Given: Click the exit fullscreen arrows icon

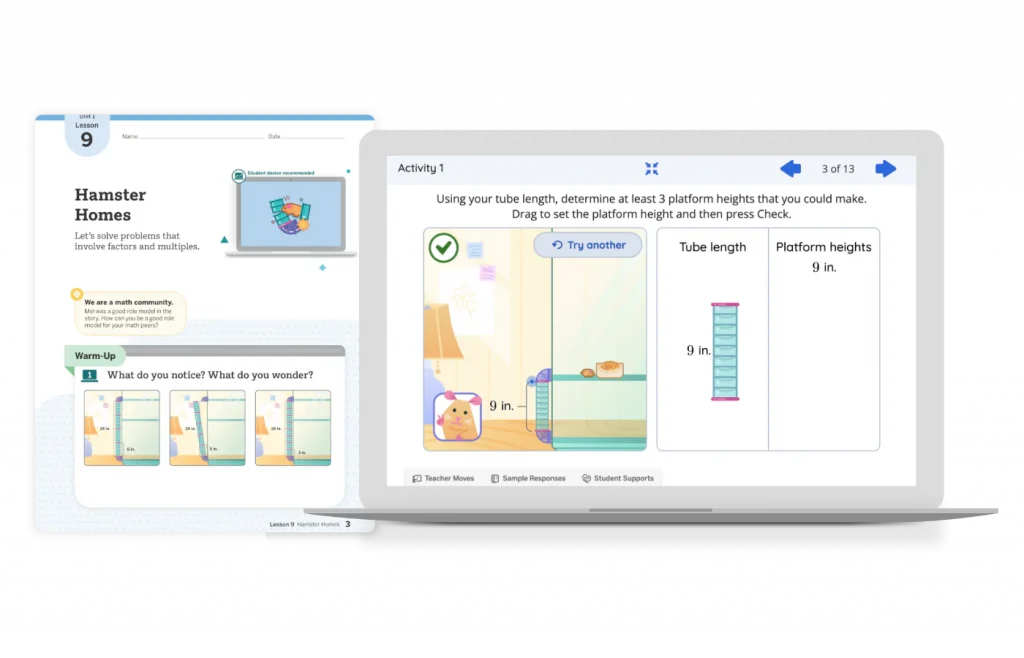Looking at the screenshot, I should point(652,168).
